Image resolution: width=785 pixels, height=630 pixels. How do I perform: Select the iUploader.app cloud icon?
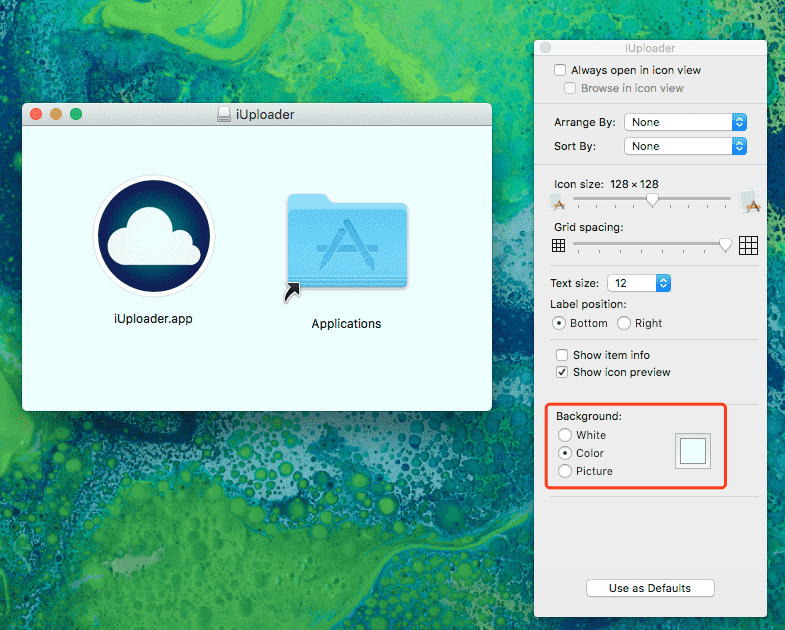(154, 236)
